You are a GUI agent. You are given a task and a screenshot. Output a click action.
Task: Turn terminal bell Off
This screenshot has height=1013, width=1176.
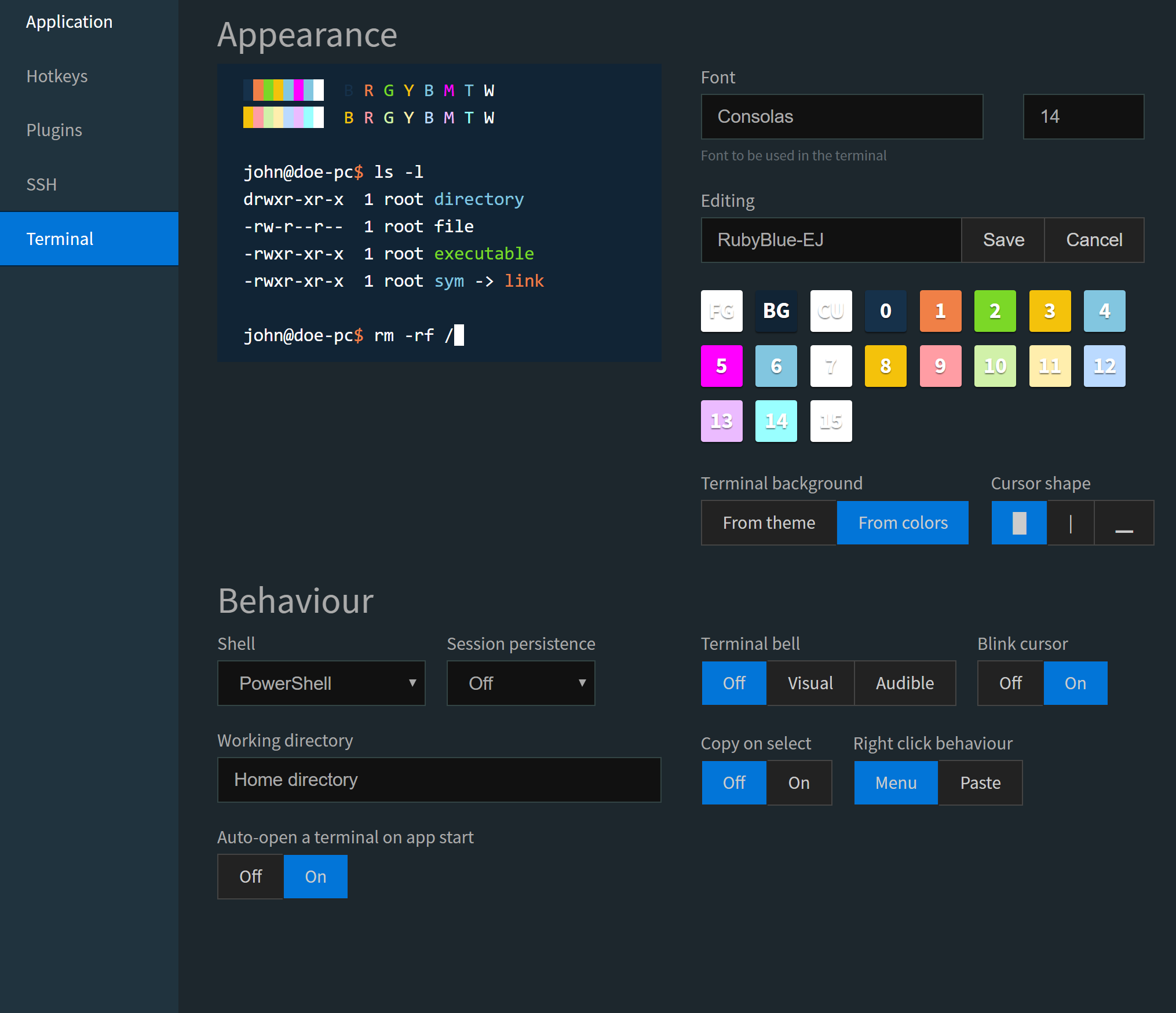click(734, 683)
